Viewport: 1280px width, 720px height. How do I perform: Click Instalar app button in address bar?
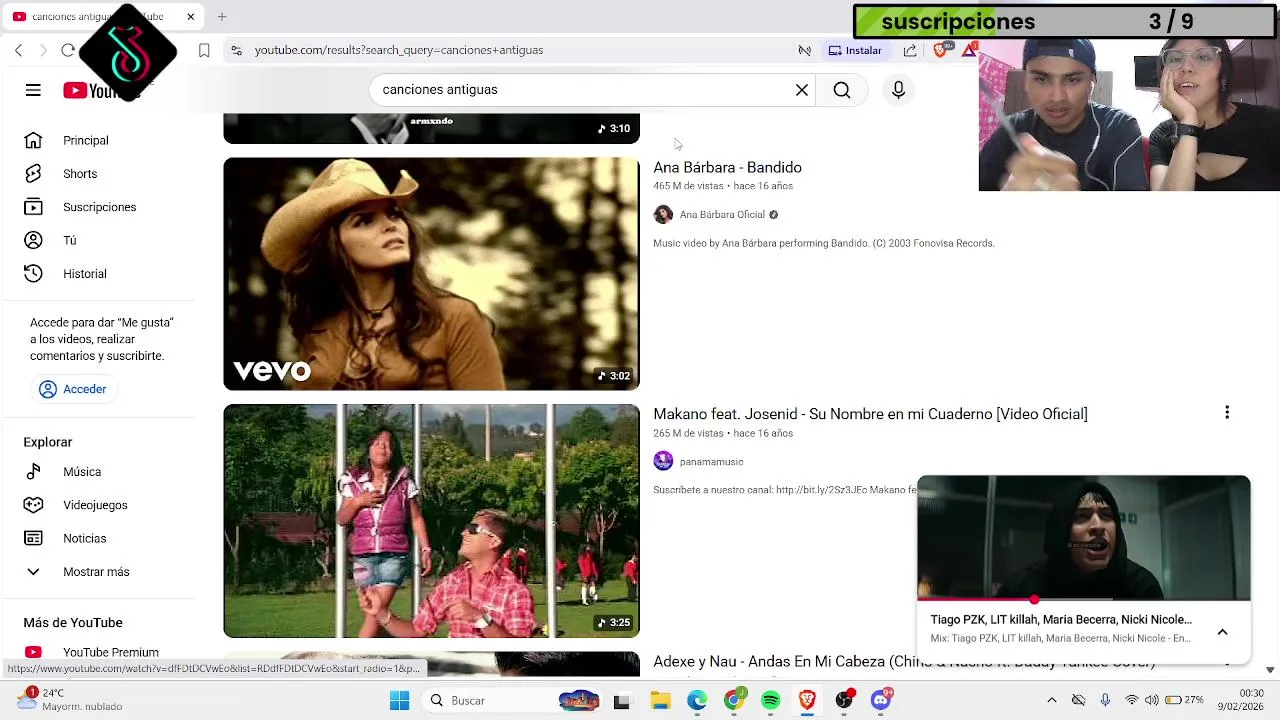[x=855, y=50]
